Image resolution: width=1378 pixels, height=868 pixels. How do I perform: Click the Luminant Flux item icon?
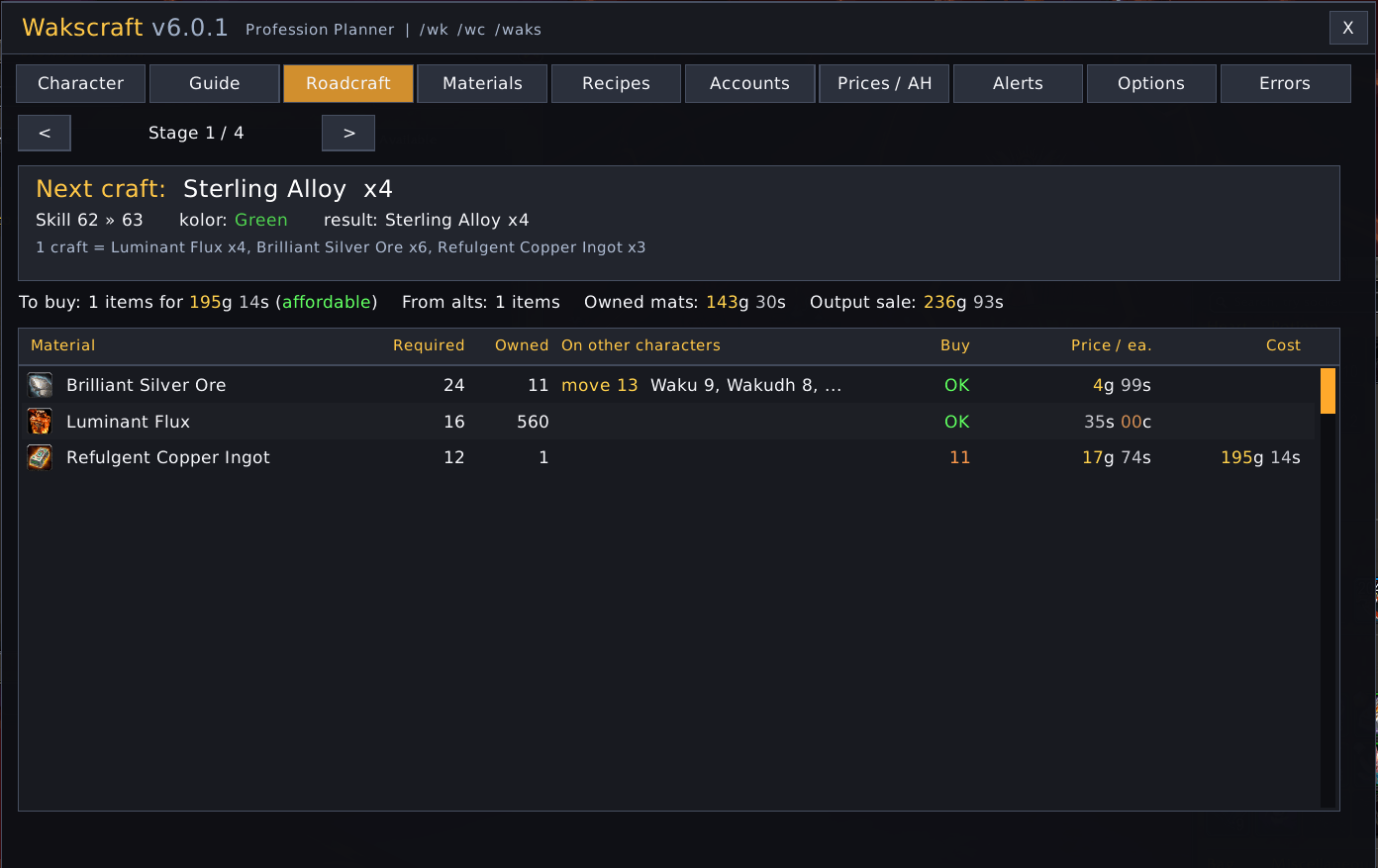[x=40, y=422]
